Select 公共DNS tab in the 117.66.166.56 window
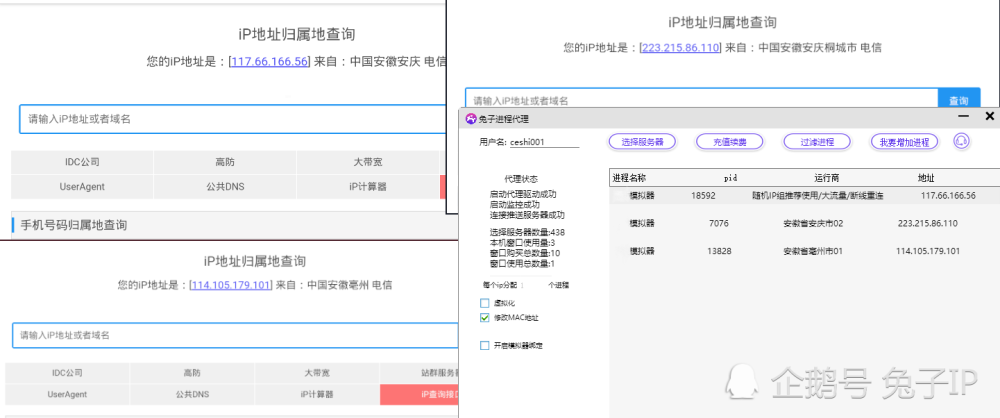 (x=225, y=187)
